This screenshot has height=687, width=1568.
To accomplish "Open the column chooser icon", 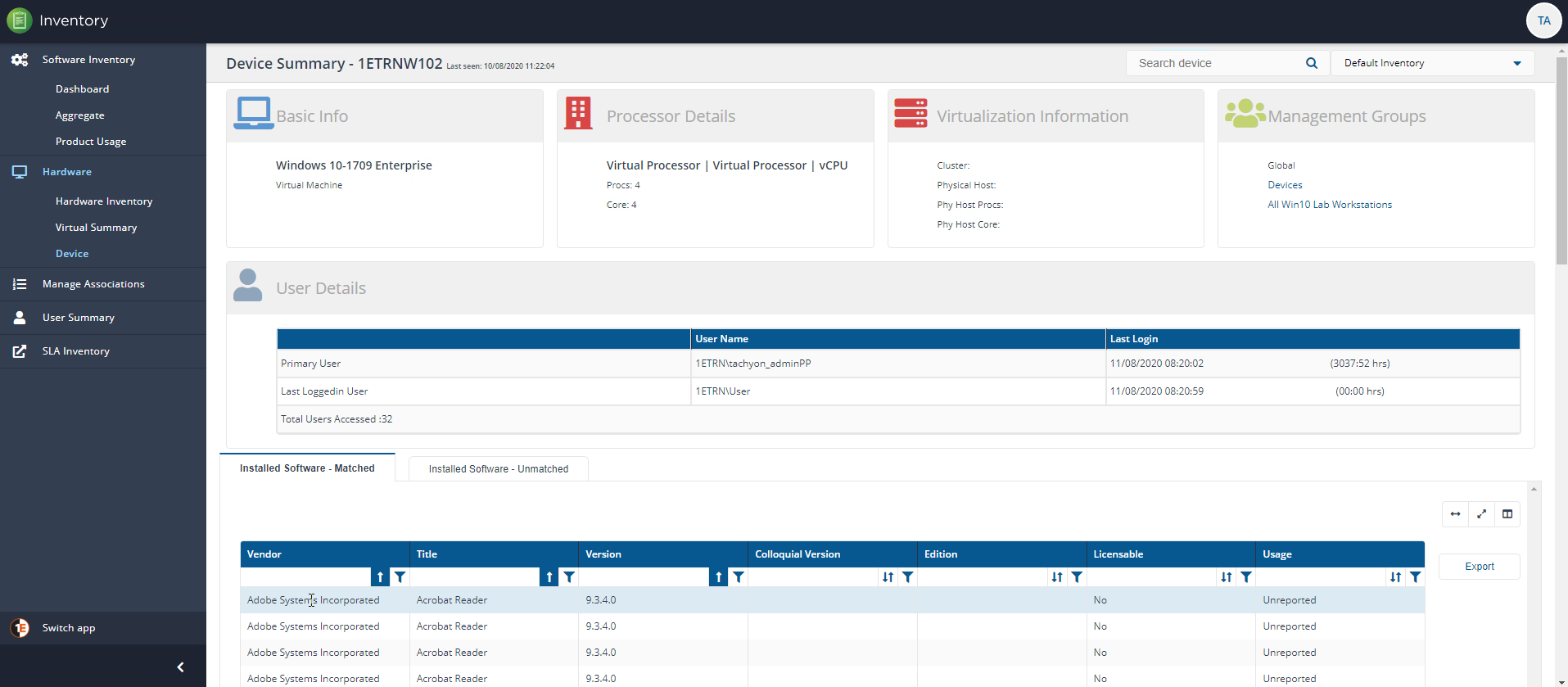I will 1507,514.
